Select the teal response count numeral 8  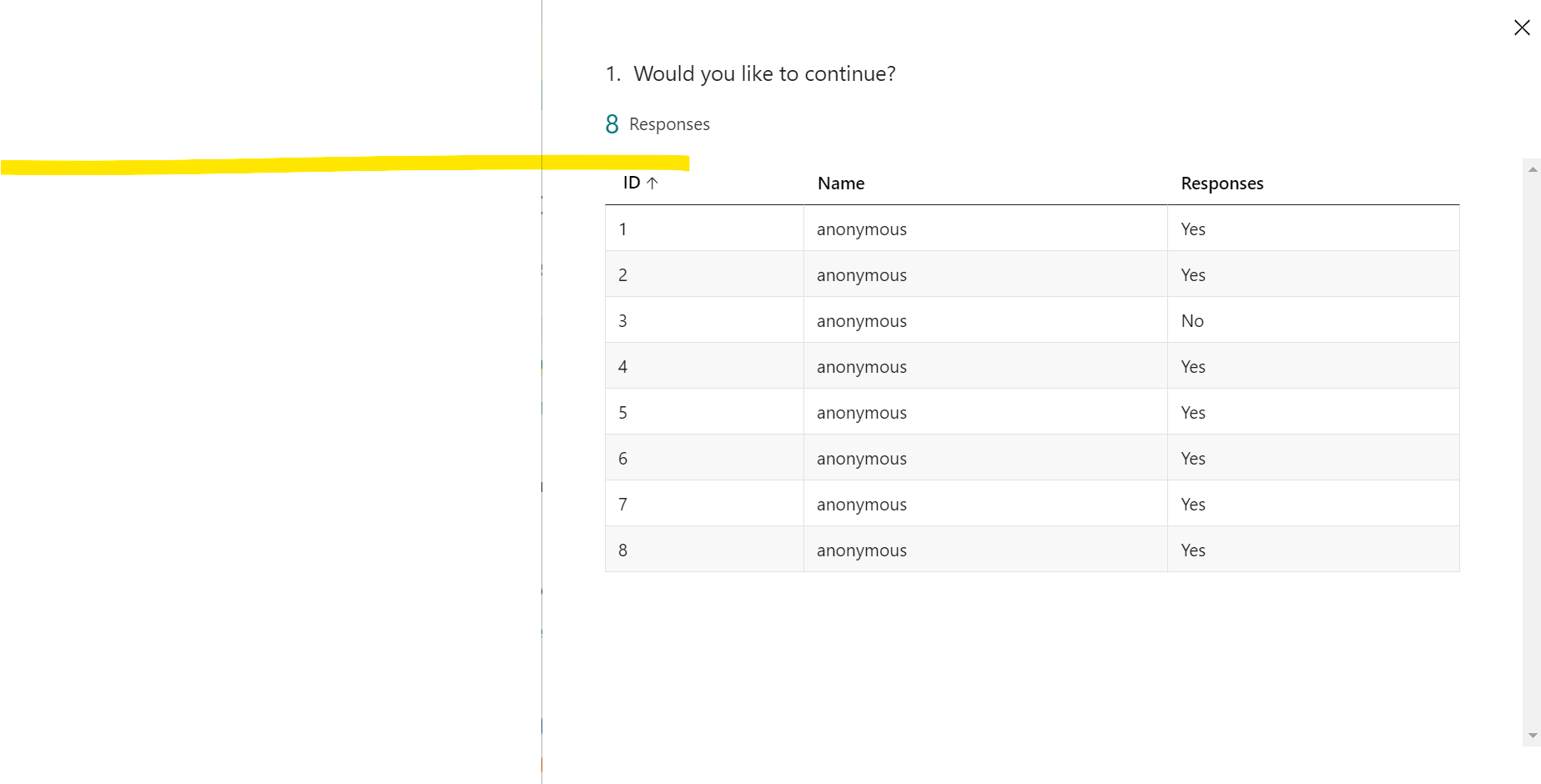click(x=611, y=123)
